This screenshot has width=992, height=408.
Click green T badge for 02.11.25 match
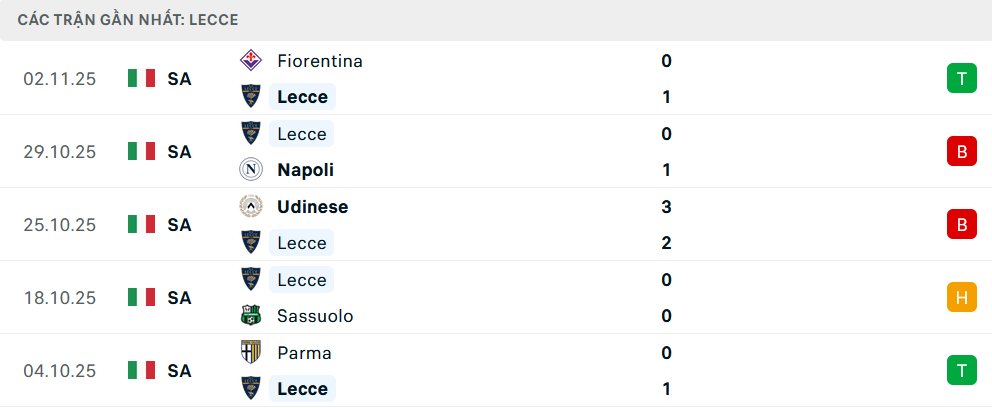(x=961, y=79)
